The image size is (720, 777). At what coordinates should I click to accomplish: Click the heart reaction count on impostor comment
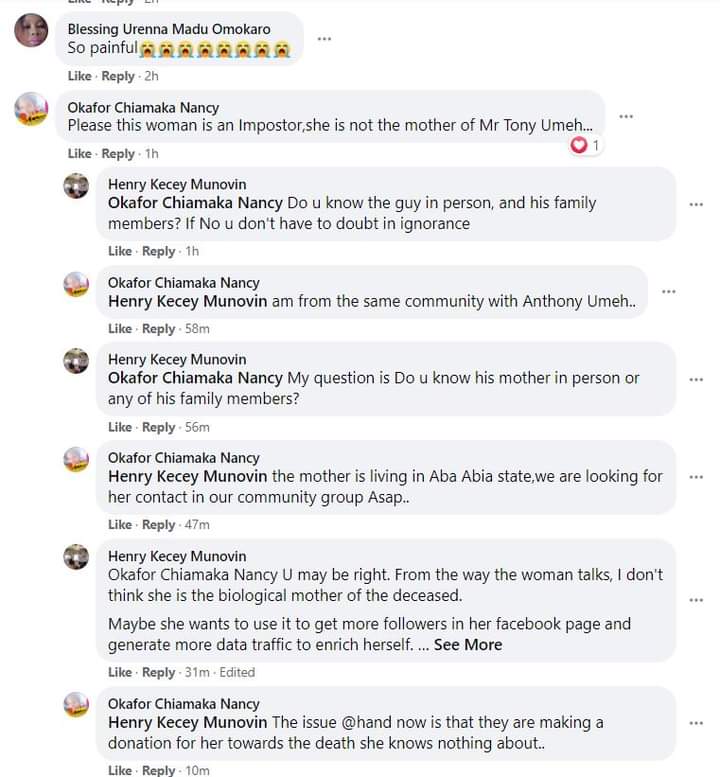585,146
